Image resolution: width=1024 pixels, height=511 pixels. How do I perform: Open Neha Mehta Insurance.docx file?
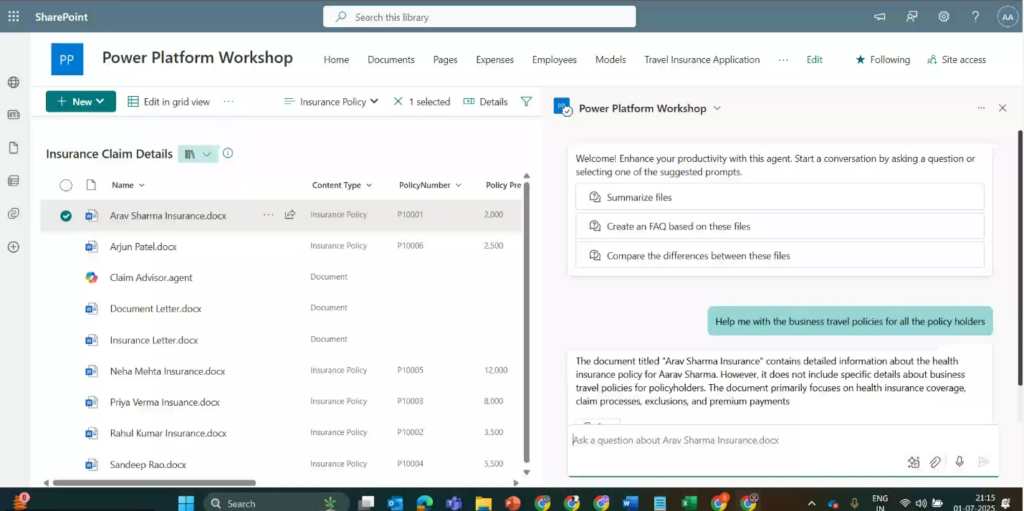(167, 371)
